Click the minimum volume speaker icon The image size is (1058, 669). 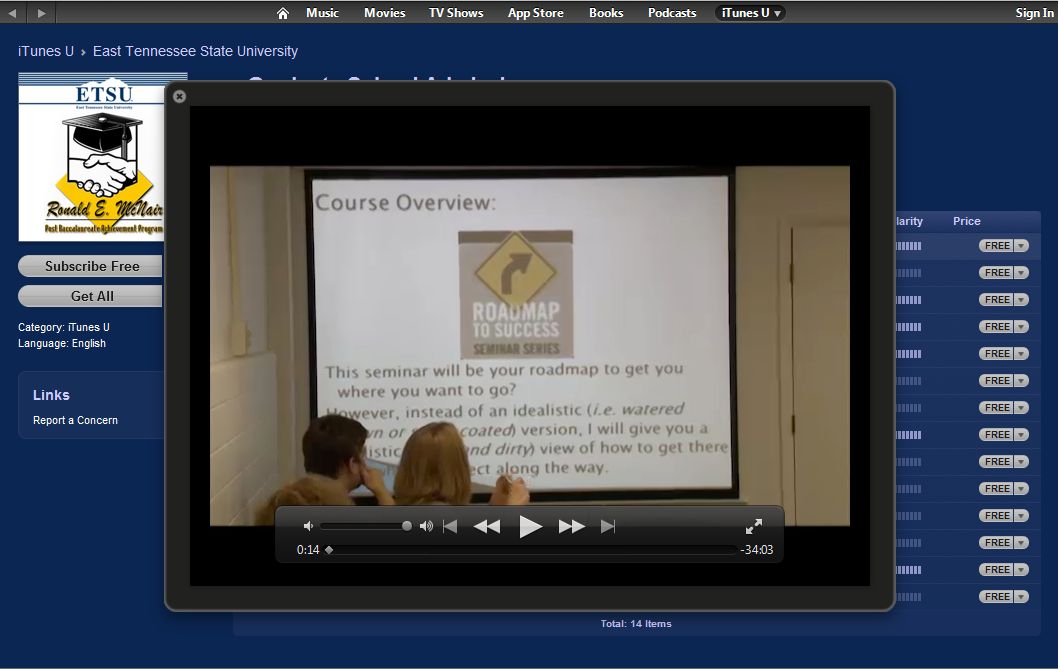click(308, 526)
